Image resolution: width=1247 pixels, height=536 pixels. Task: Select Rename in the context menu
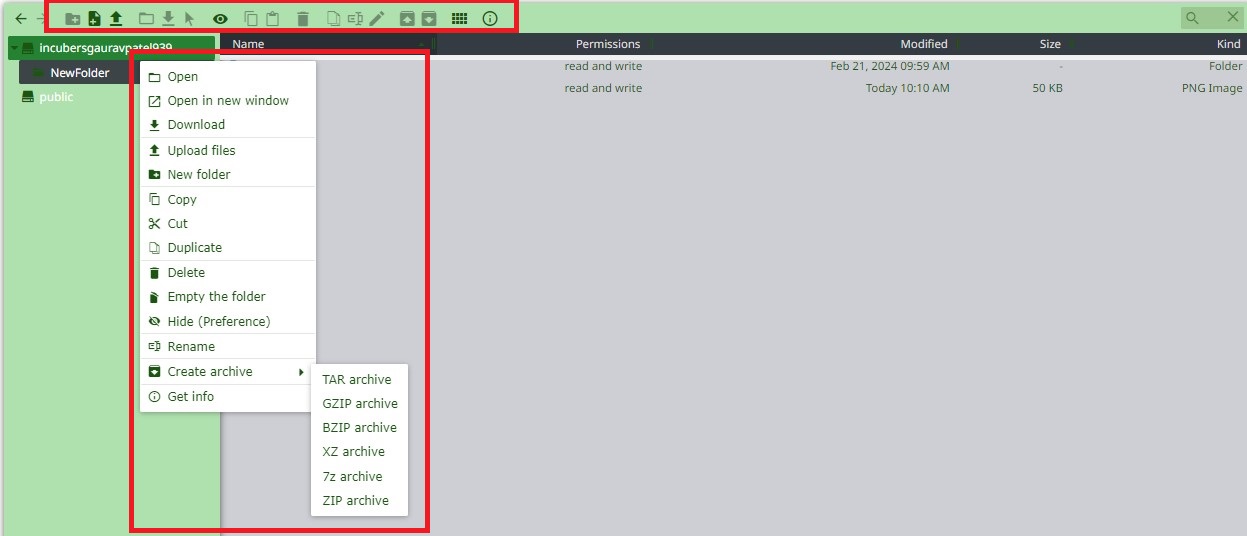228,346
